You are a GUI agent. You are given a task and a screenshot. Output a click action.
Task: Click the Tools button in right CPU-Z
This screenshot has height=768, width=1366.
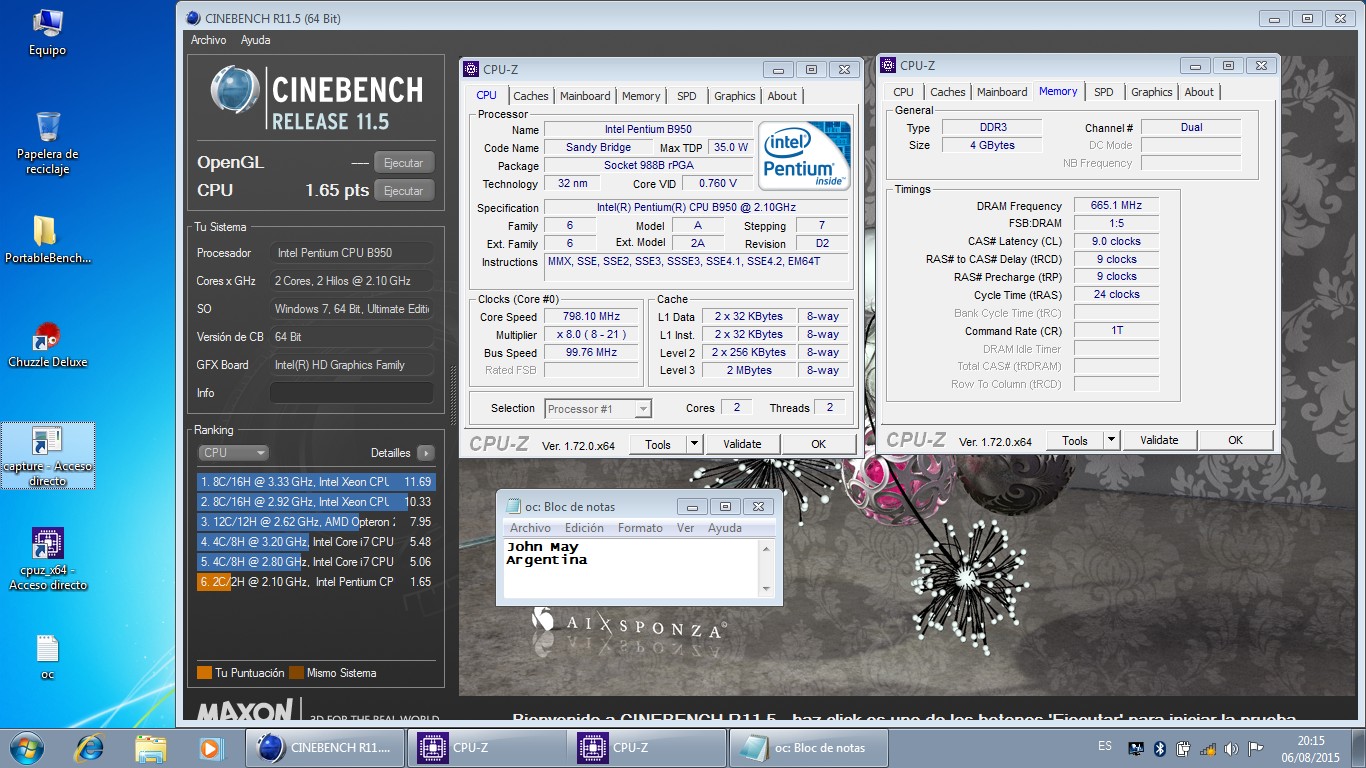[x=1075, y=440]
